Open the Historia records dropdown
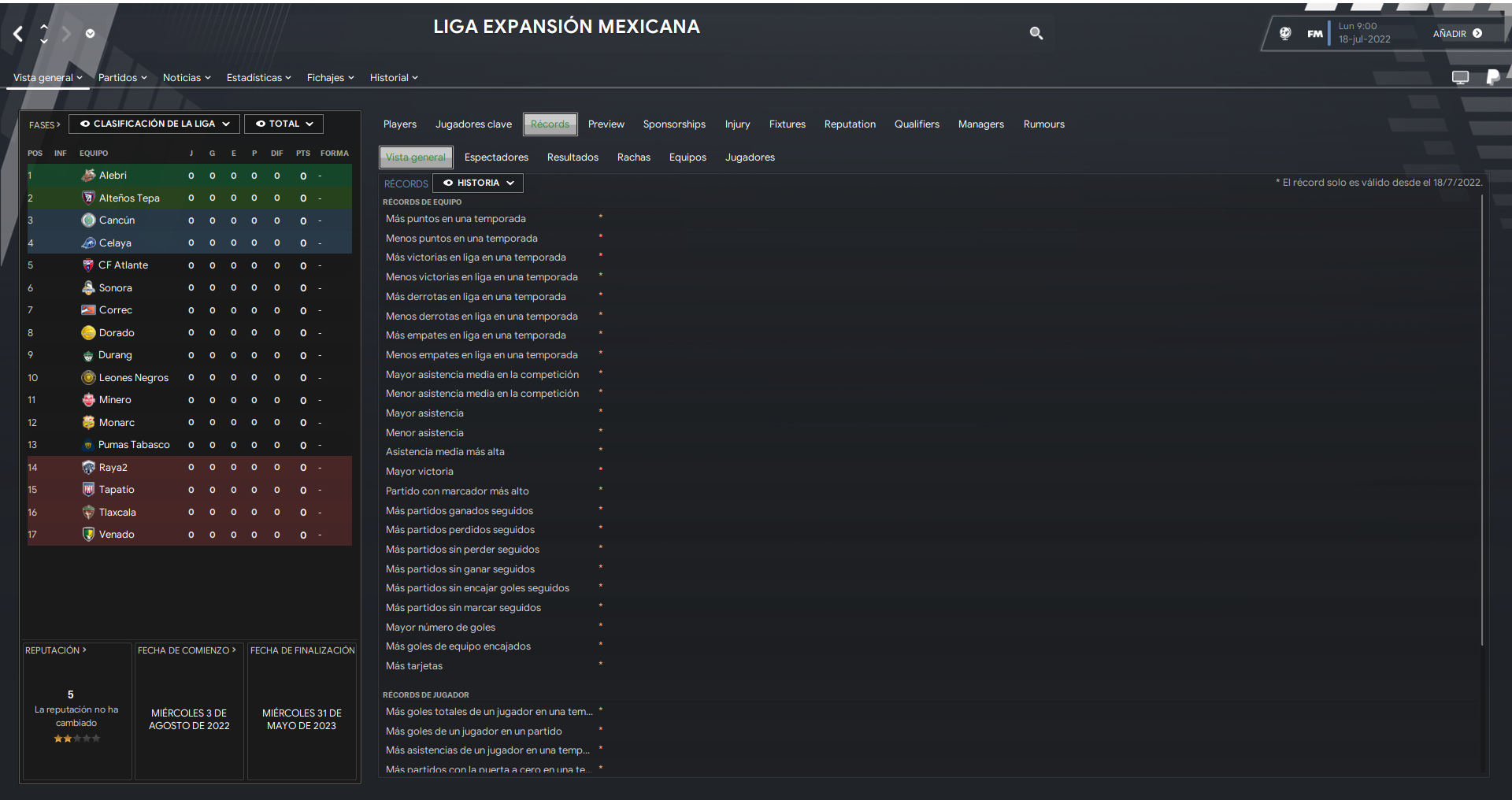This screenshot has height=800, width=1512. (x=478, y=183)
